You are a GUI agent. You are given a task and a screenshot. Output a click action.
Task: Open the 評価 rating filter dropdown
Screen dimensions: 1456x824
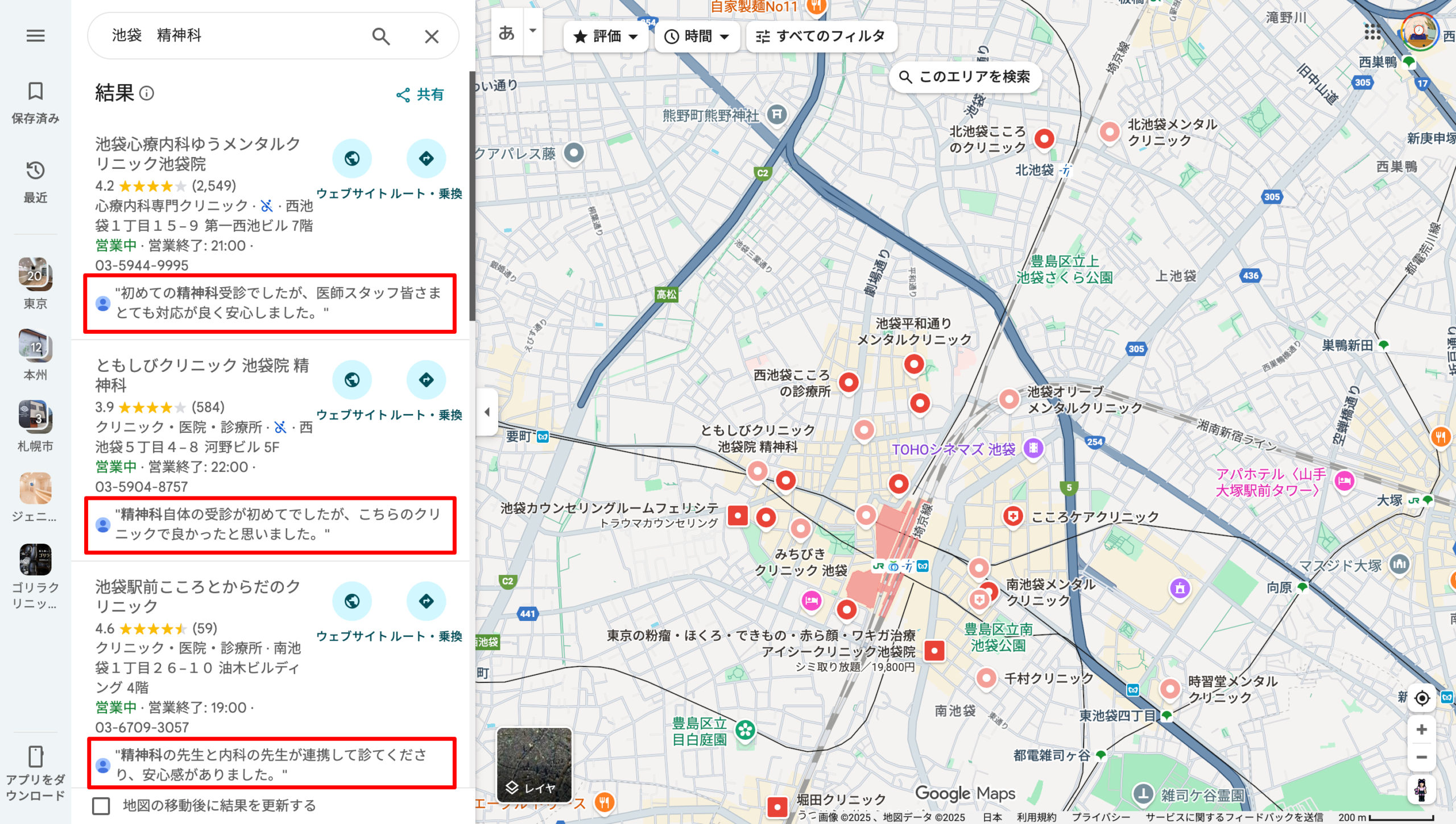pyautogui.click(x=606, y=36)
